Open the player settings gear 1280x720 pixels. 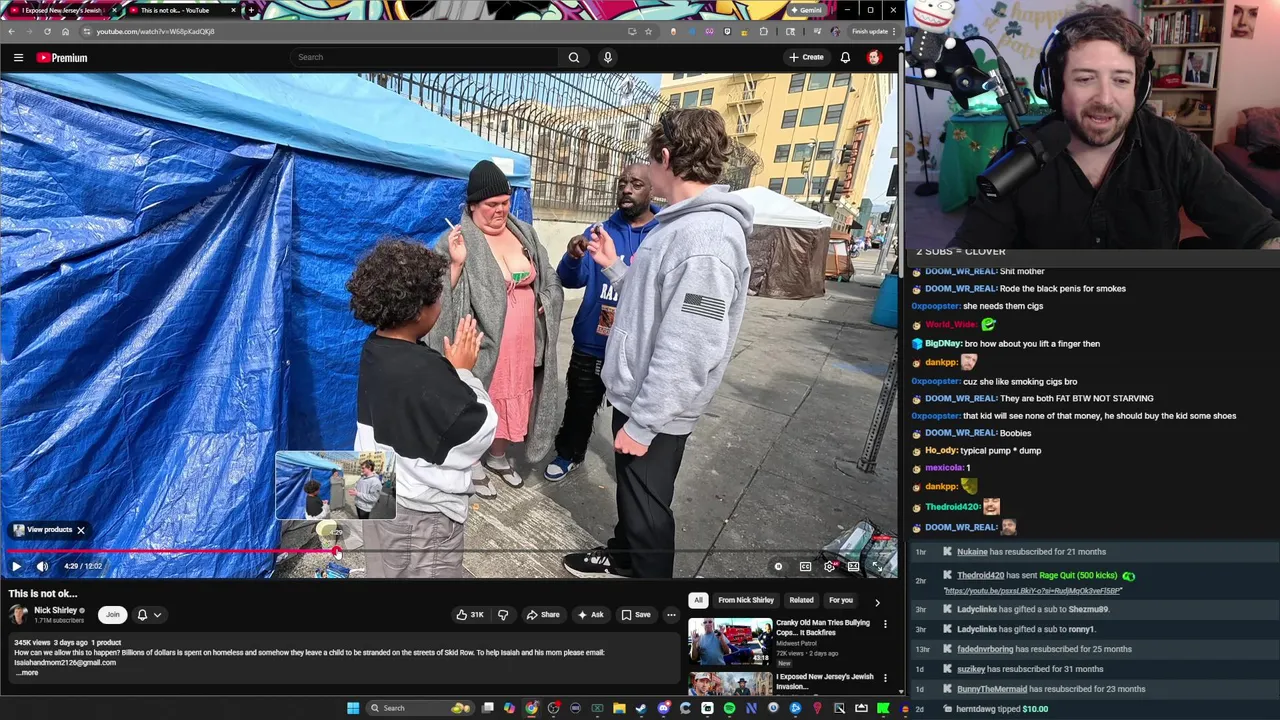click(829, 566)
